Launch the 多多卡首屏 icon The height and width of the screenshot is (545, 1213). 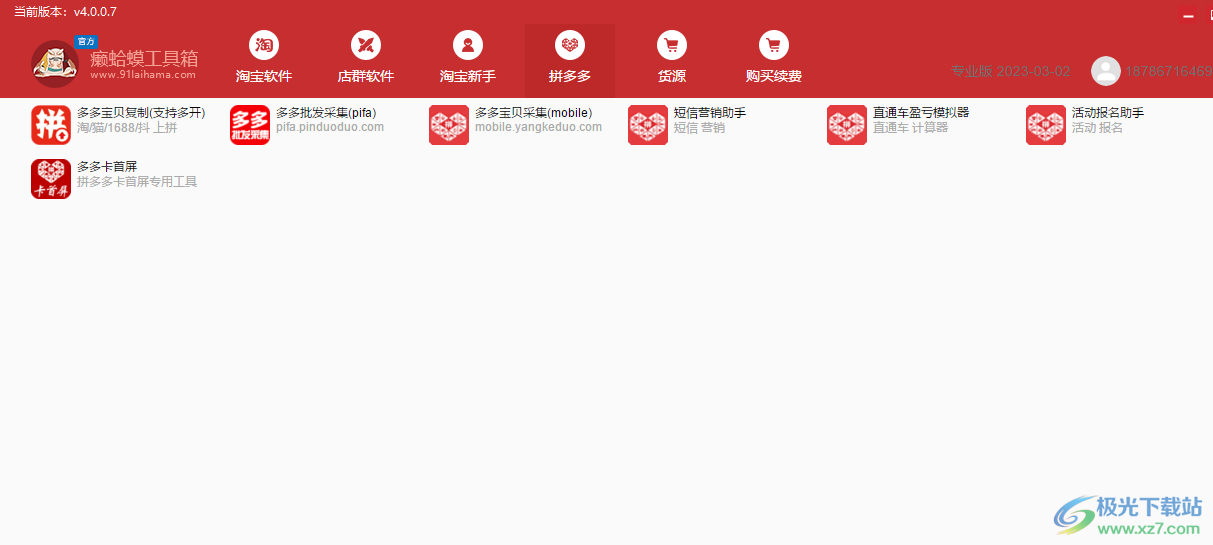click(51, 179)
